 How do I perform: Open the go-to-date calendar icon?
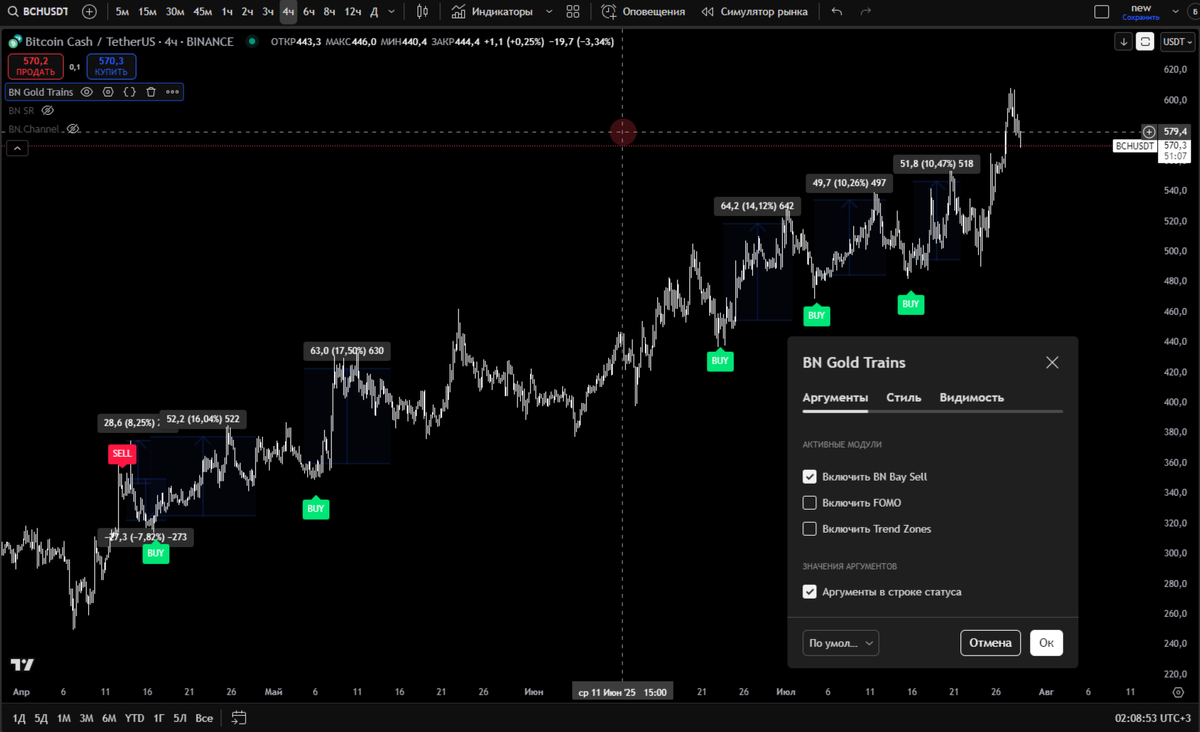click(x=239, y=718)
